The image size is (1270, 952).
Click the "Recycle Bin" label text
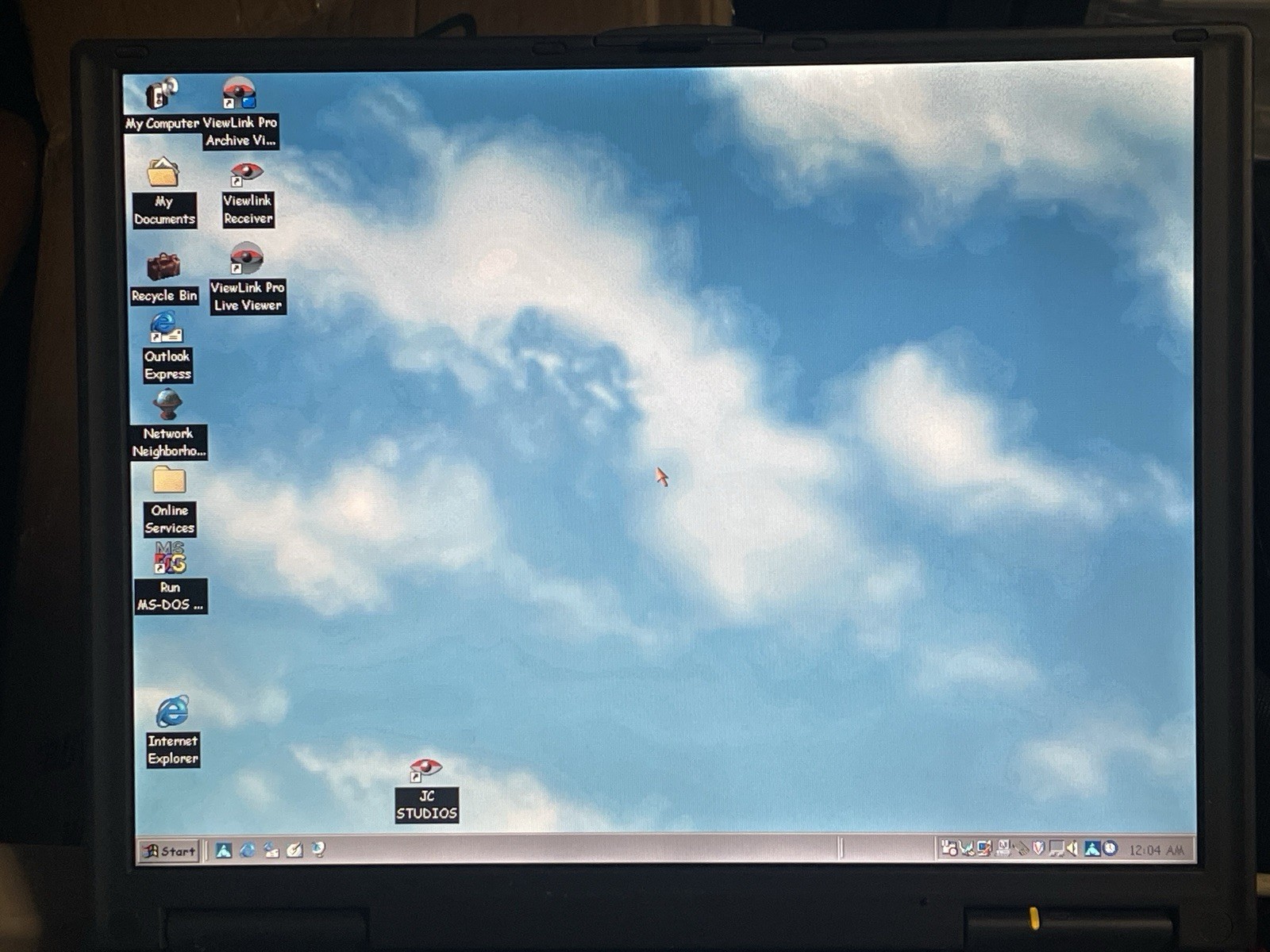[164, 296]
